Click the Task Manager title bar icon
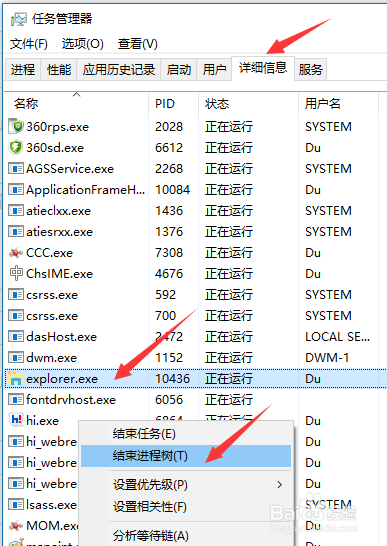The height and width of the screenshot is (546, 387). [x=18, y=19]
